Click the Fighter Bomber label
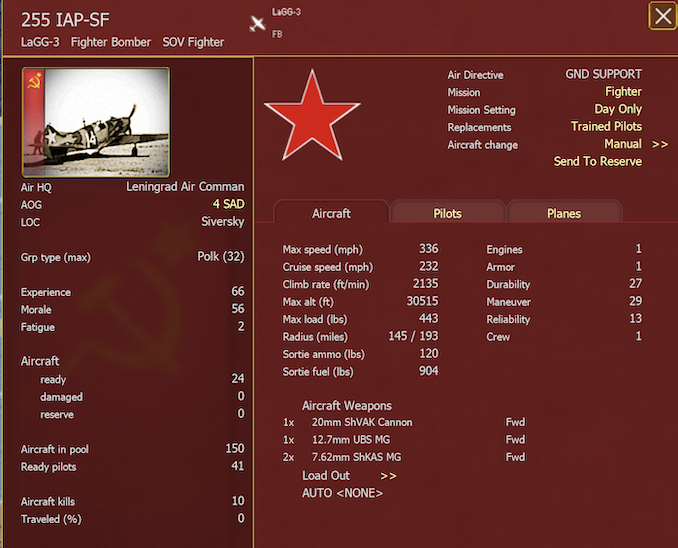This screenshot has width=678, height=548. 111,42
